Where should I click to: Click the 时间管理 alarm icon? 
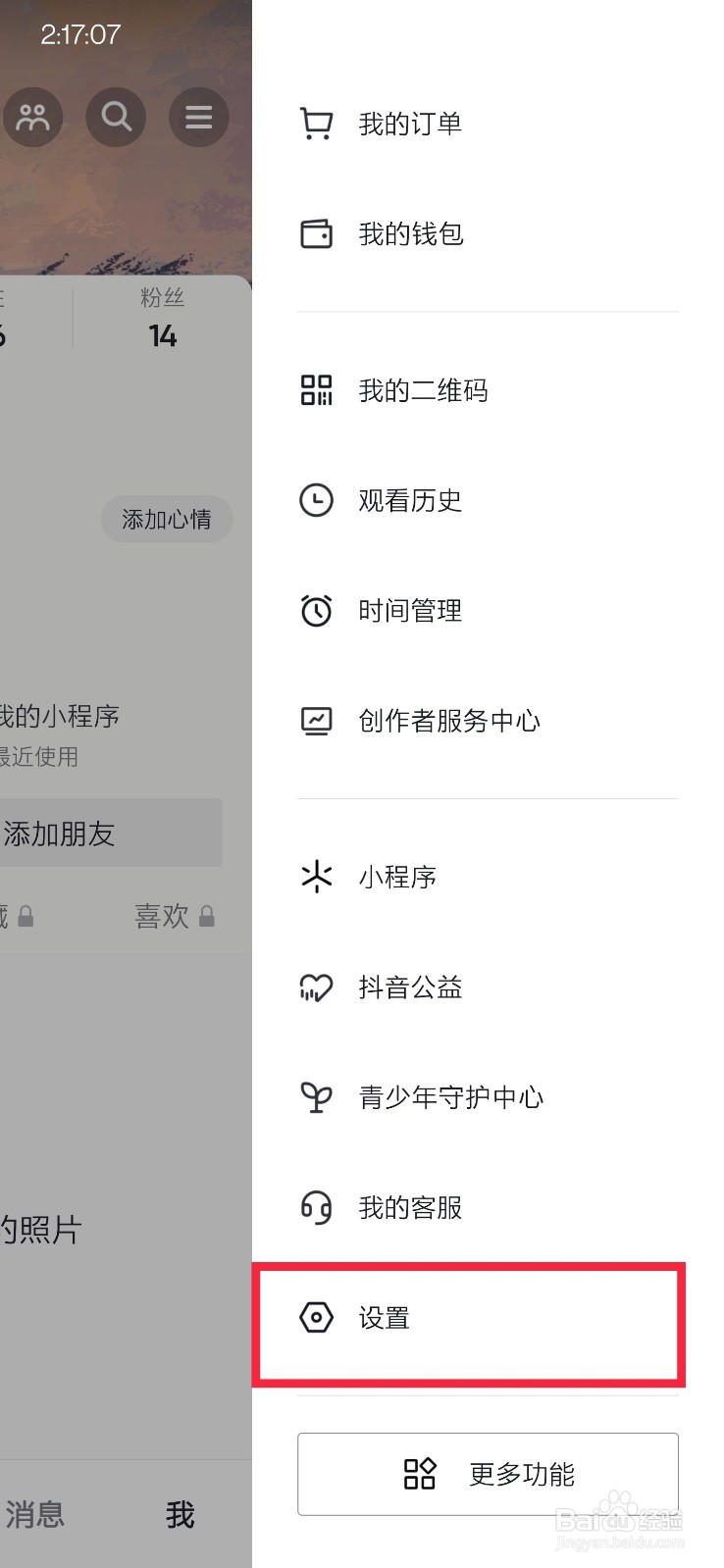point(316,610)
